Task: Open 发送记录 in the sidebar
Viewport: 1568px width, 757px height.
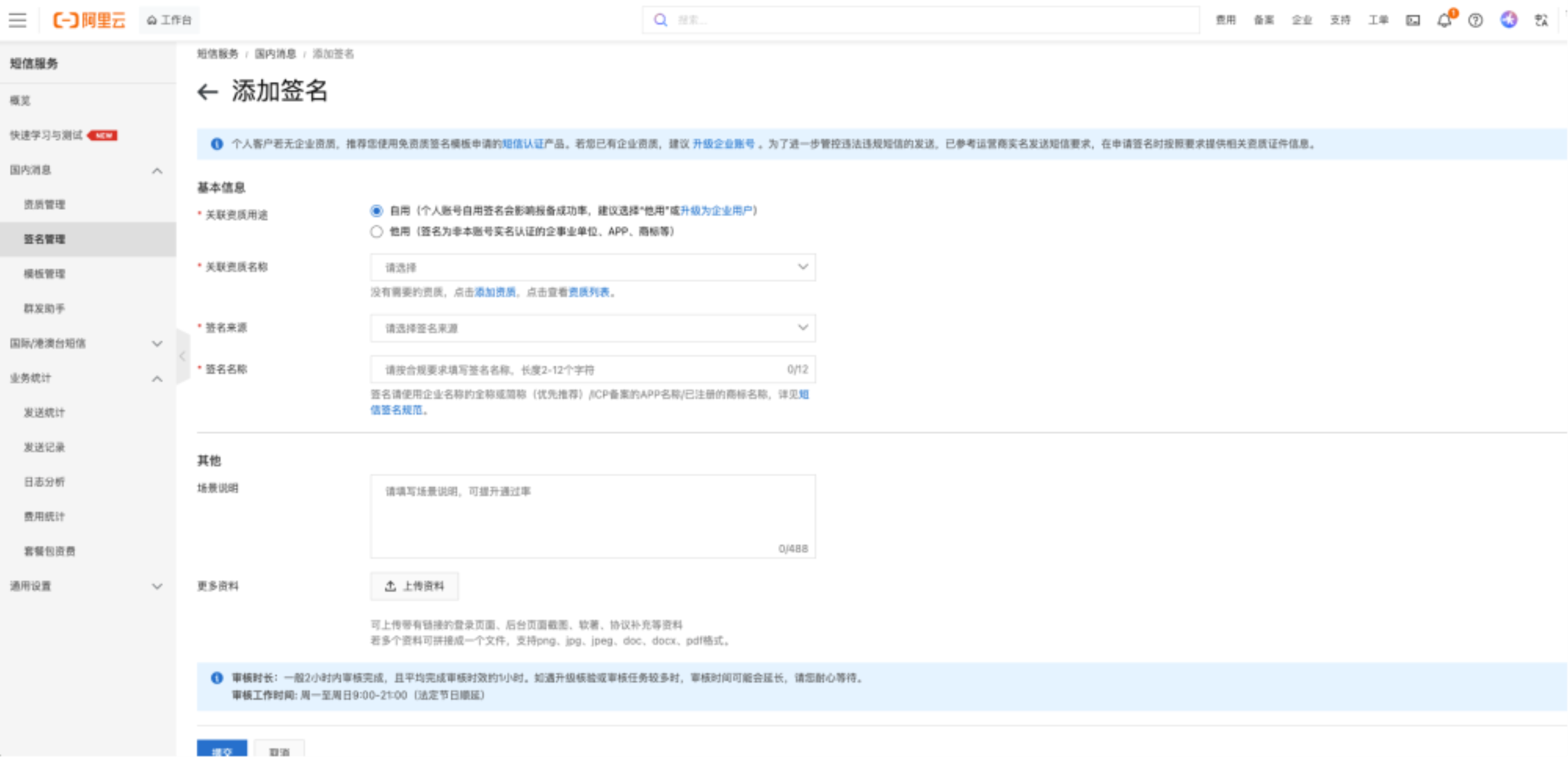Action: [45, 447]
